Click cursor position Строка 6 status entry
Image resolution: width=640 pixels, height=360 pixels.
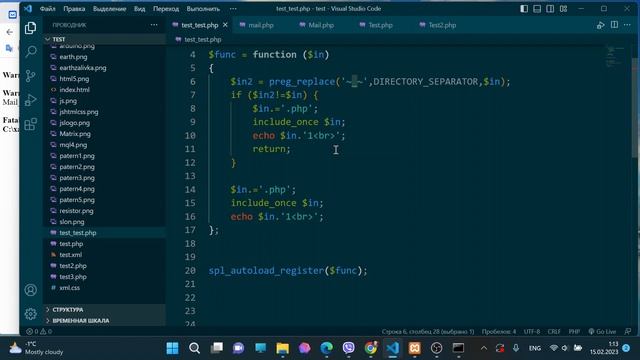pos(428,331)
